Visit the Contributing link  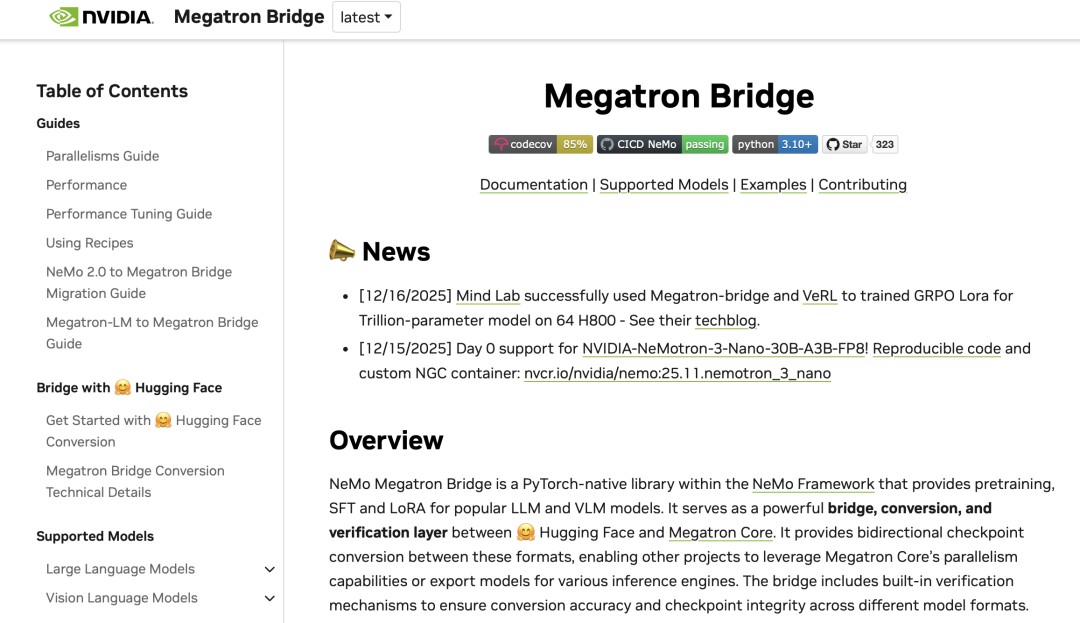(x=862, y=185)
